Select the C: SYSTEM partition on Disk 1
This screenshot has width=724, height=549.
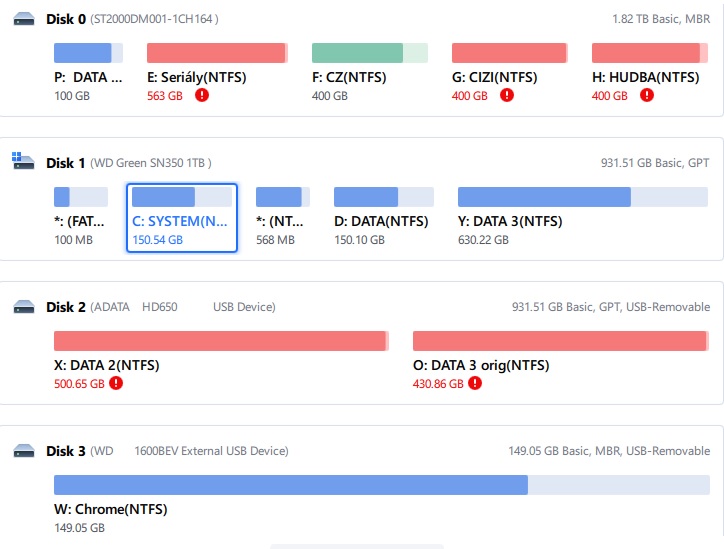182,218
